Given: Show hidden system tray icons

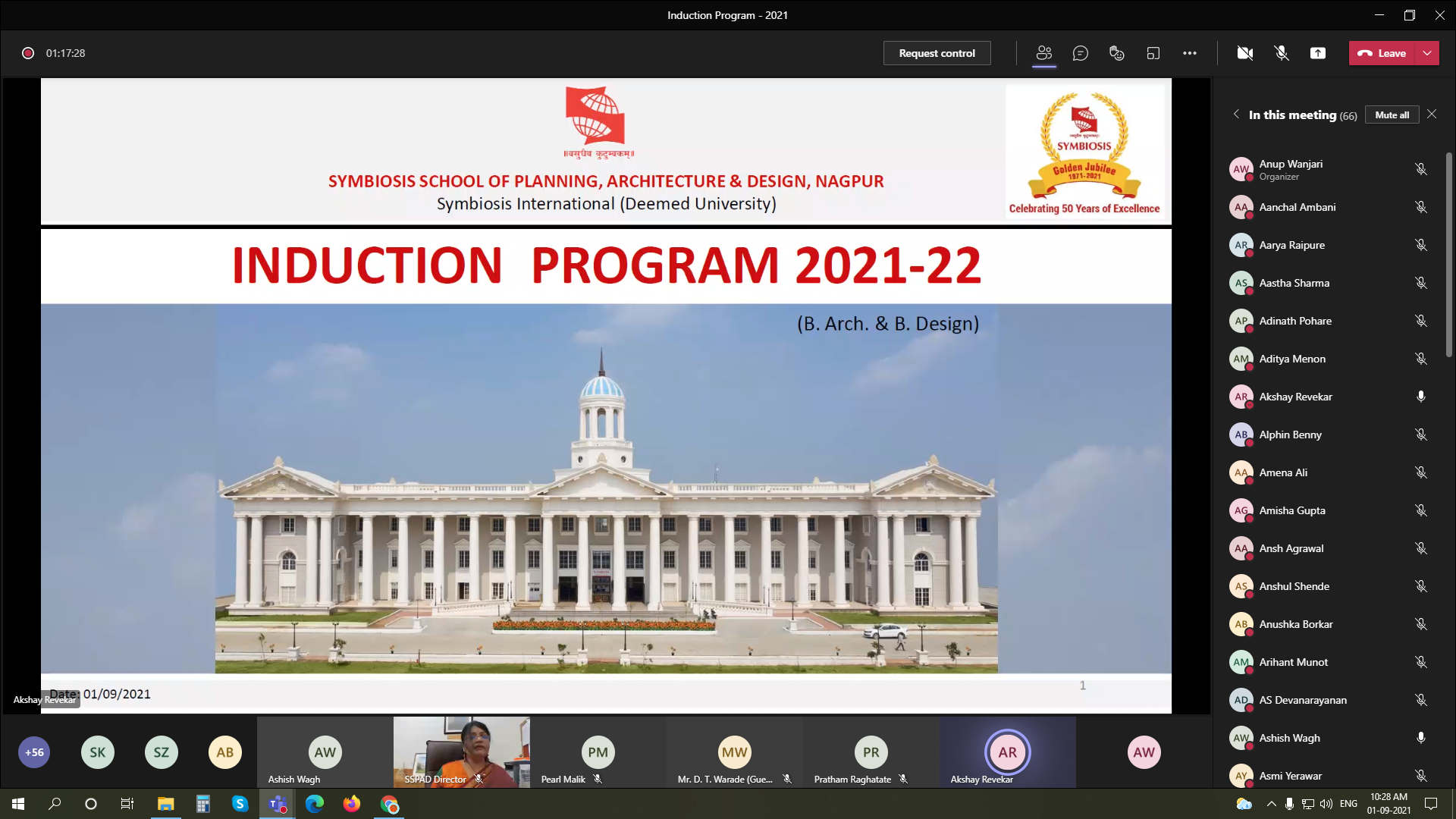Looking at the screenshot, I should coord(1271,804).
